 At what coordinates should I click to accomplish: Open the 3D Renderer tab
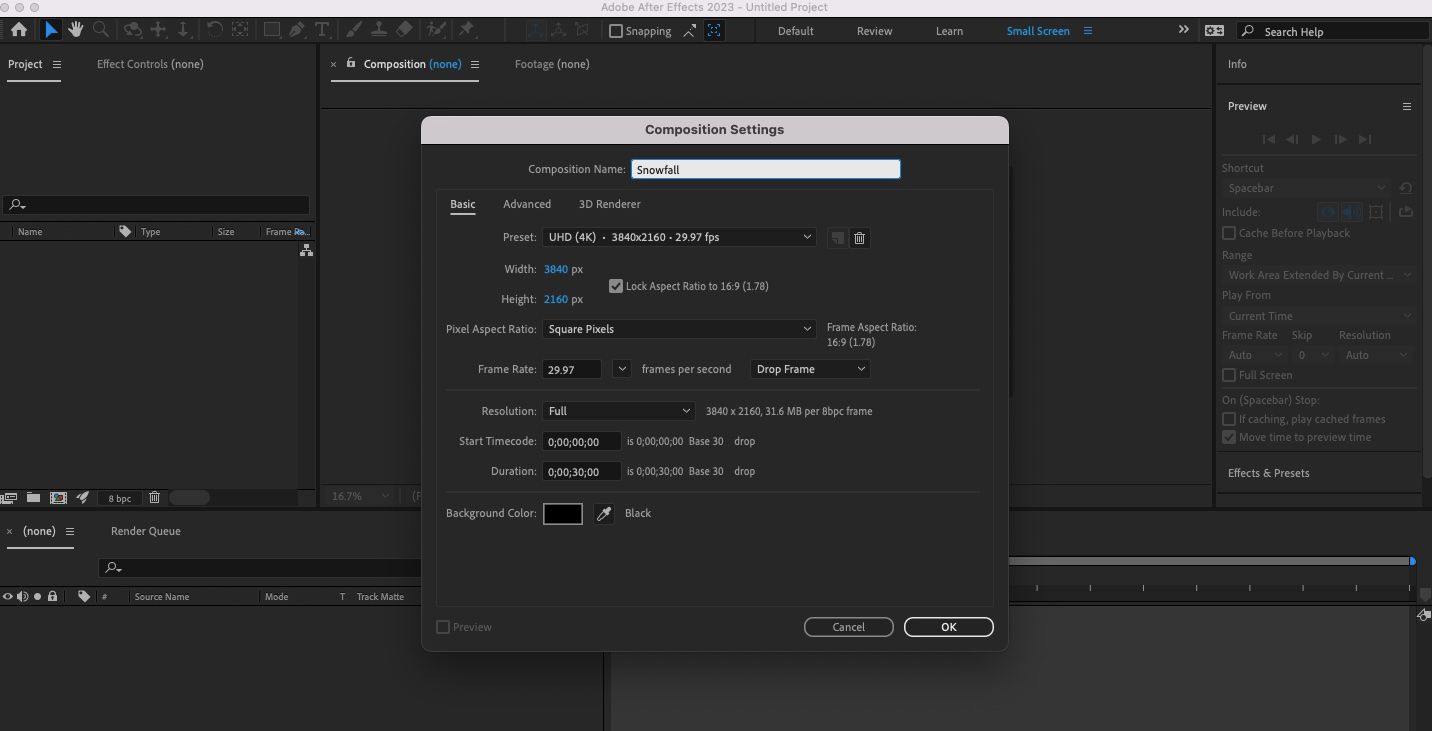[x=609, y=204]
